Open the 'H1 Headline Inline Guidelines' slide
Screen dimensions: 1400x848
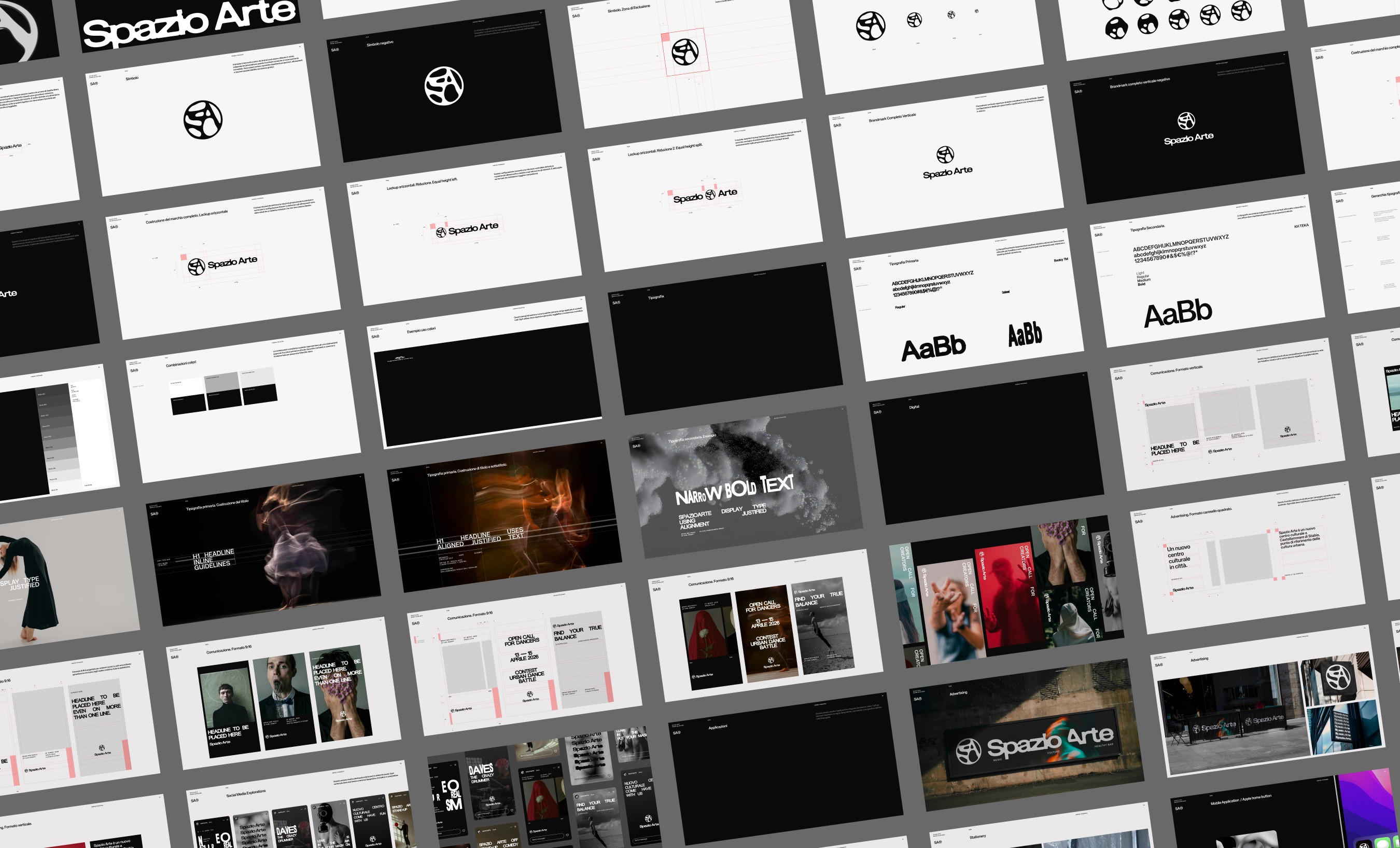point(264,550)
